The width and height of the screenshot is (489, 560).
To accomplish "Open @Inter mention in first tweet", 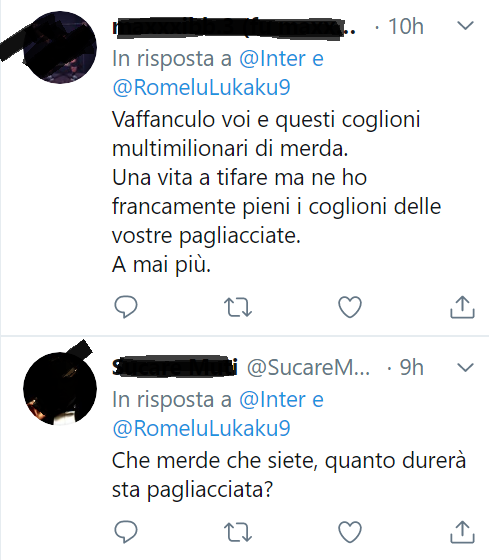I will [273, 59].
